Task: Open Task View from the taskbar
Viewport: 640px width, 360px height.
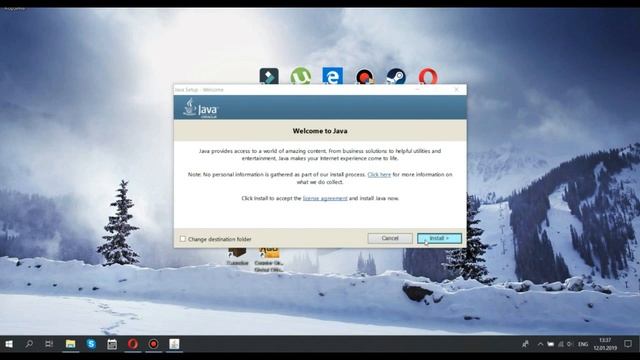Action: [x=49, y=344]
